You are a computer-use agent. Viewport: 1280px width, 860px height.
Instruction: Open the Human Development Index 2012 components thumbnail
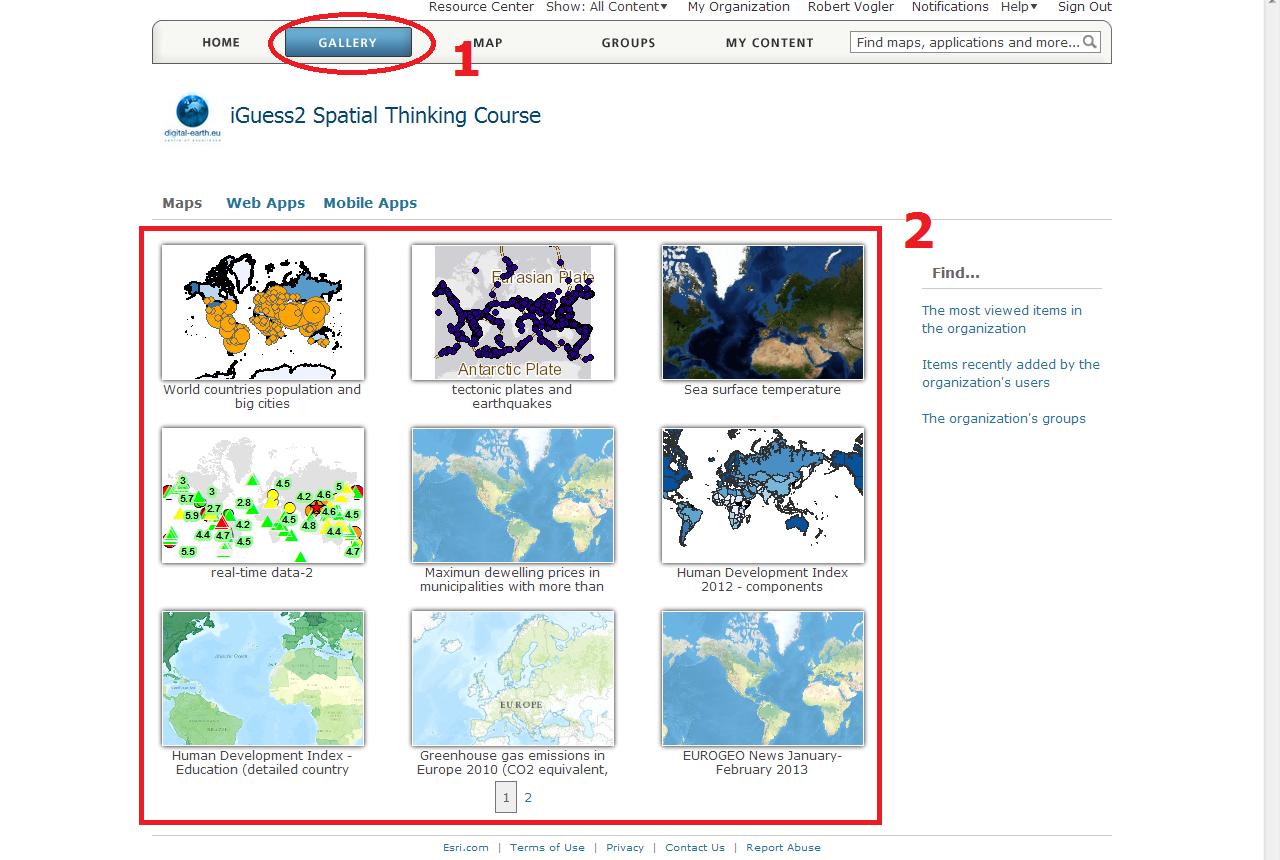pyautogui.click(x=763, y=495)
